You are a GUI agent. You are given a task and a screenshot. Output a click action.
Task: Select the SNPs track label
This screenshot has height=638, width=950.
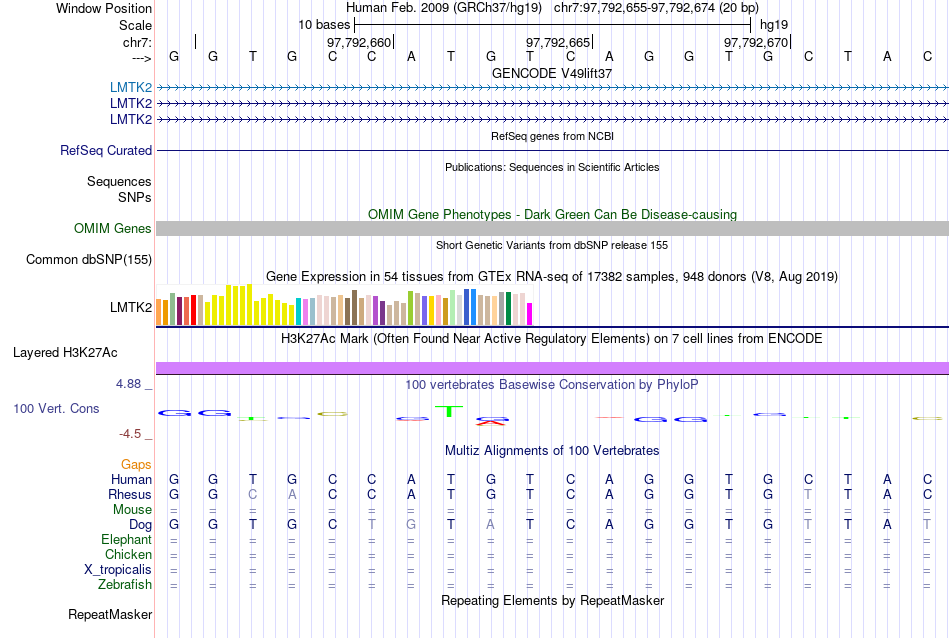pos(135,197)
